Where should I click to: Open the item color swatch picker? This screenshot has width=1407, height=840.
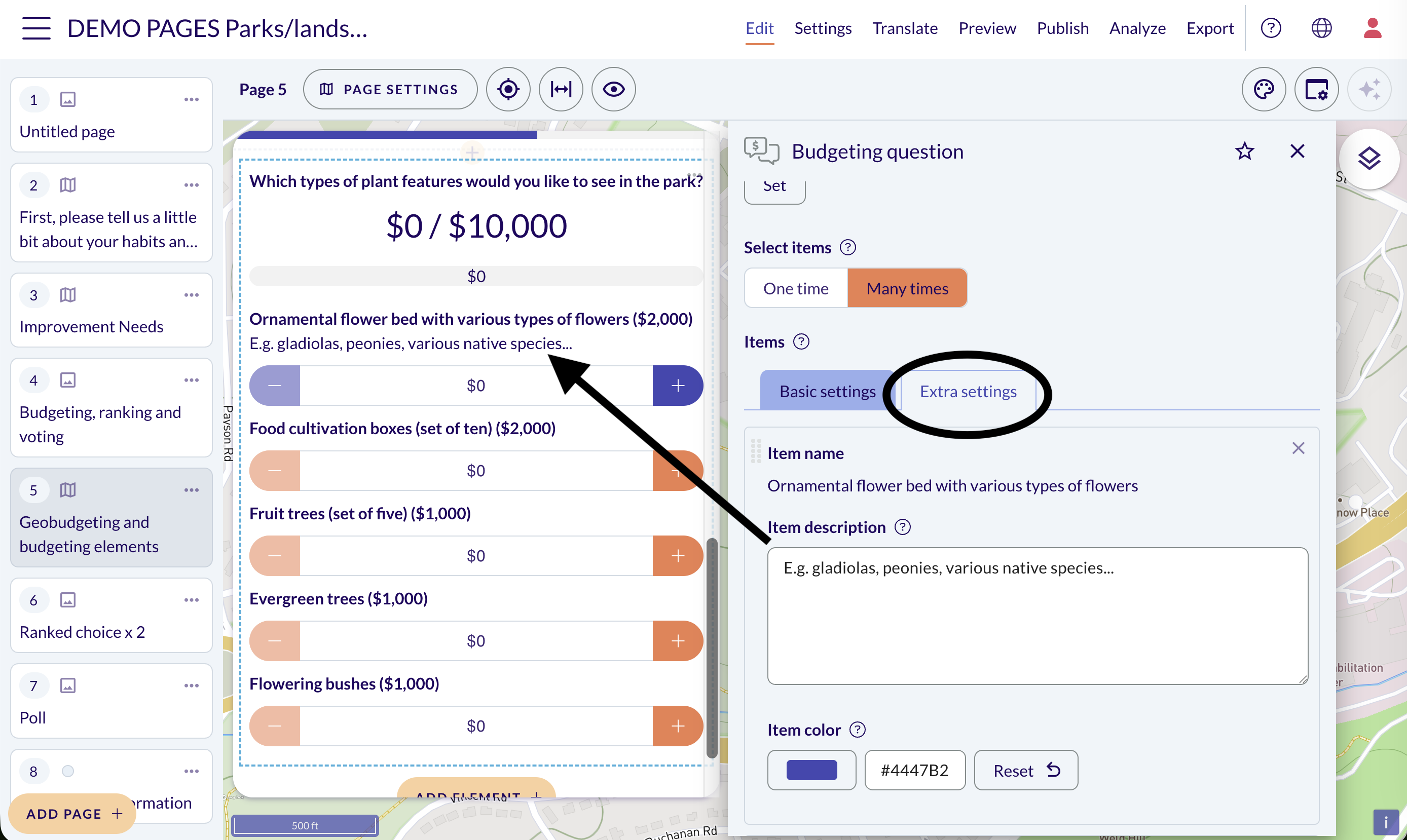811,771
